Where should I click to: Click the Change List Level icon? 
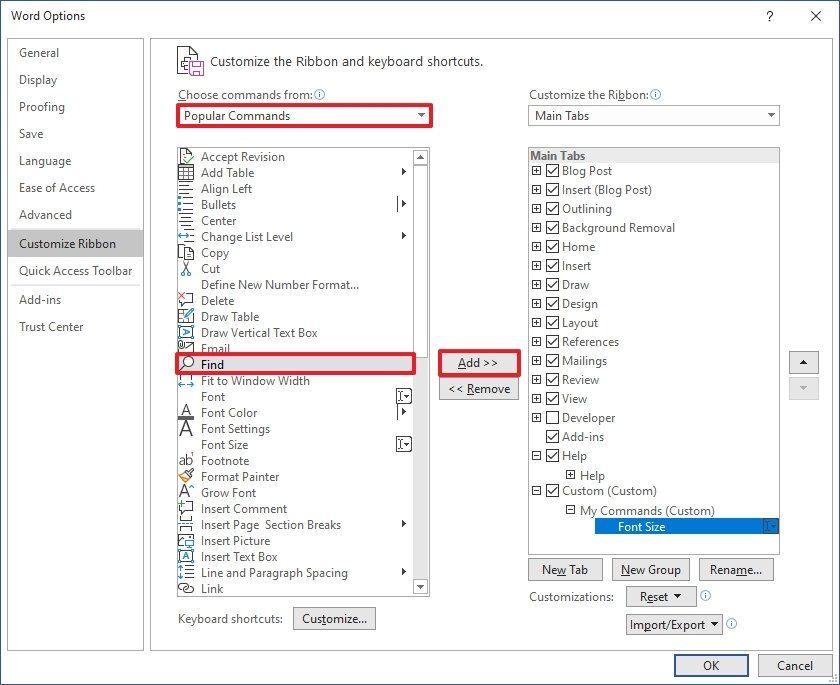tap(186, 236)
